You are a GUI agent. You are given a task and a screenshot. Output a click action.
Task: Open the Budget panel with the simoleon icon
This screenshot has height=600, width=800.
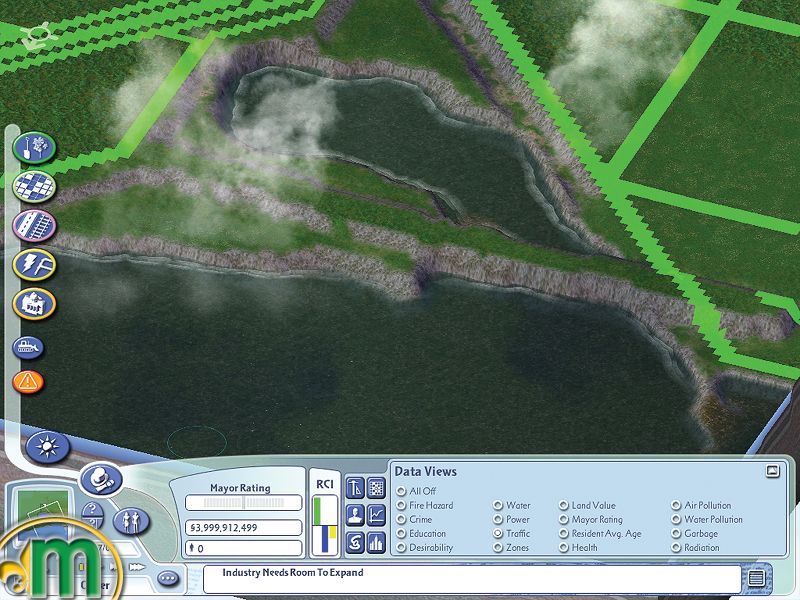point(355,542)
